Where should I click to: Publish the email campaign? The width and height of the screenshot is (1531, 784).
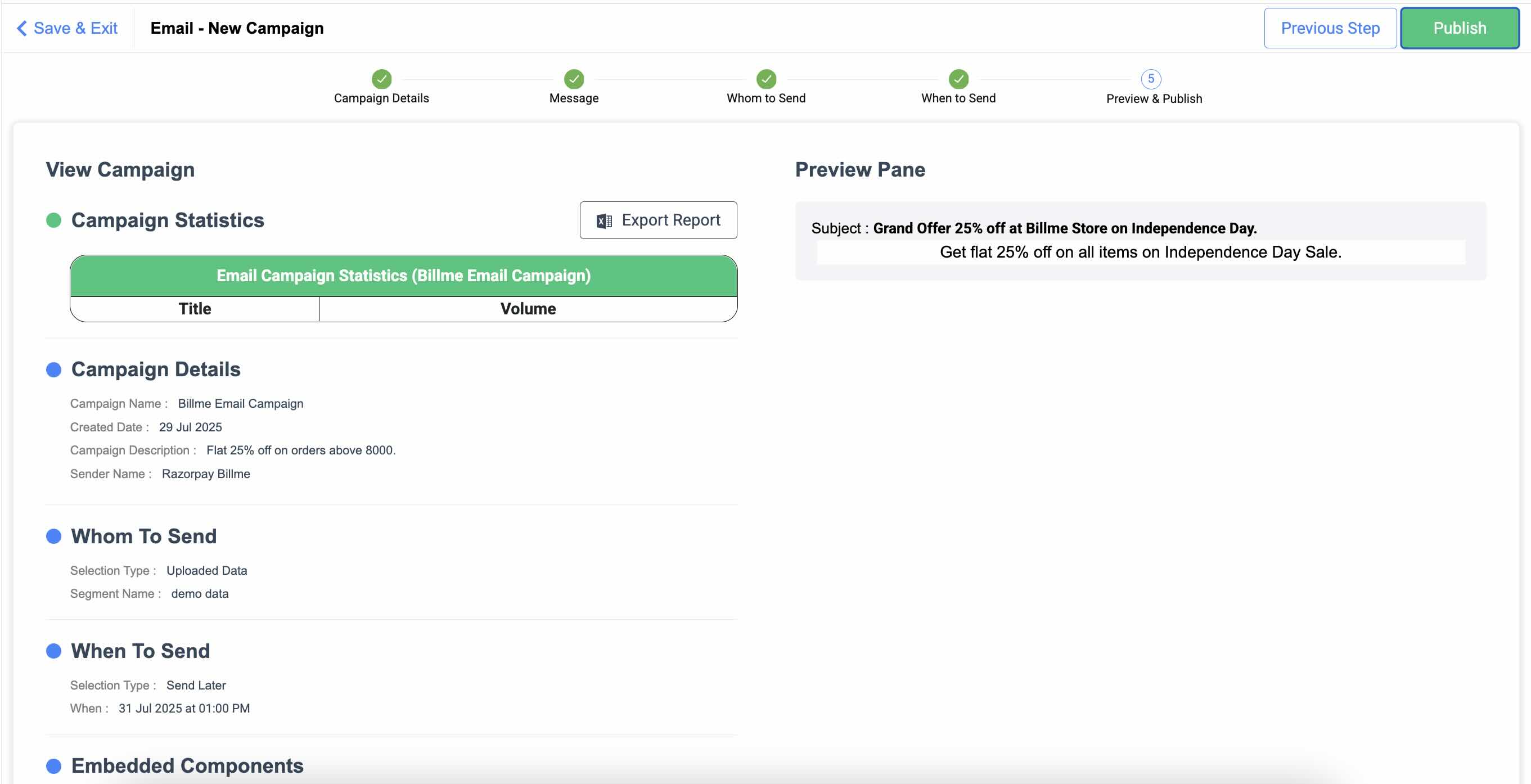[x=1459, y=28]
